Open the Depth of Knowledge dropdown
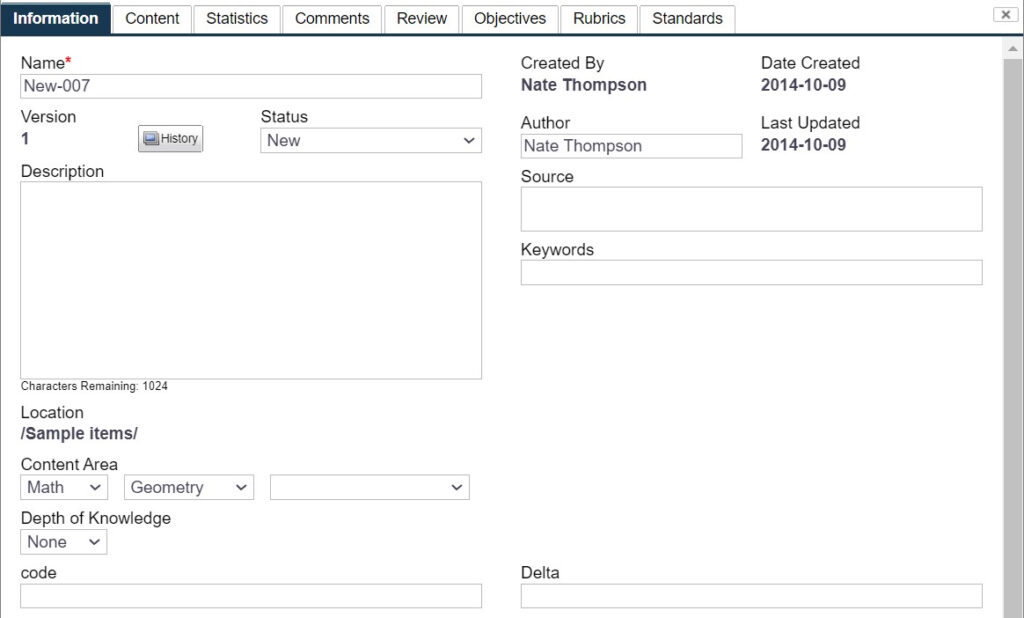This screenshot has height=618, width=1024. pos(64,542)
